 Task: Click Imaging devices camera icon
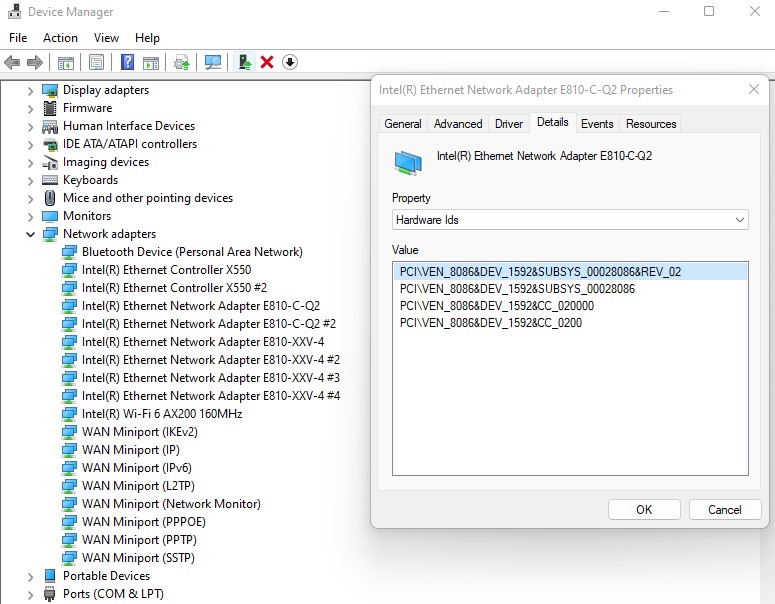tap(50, 162)
